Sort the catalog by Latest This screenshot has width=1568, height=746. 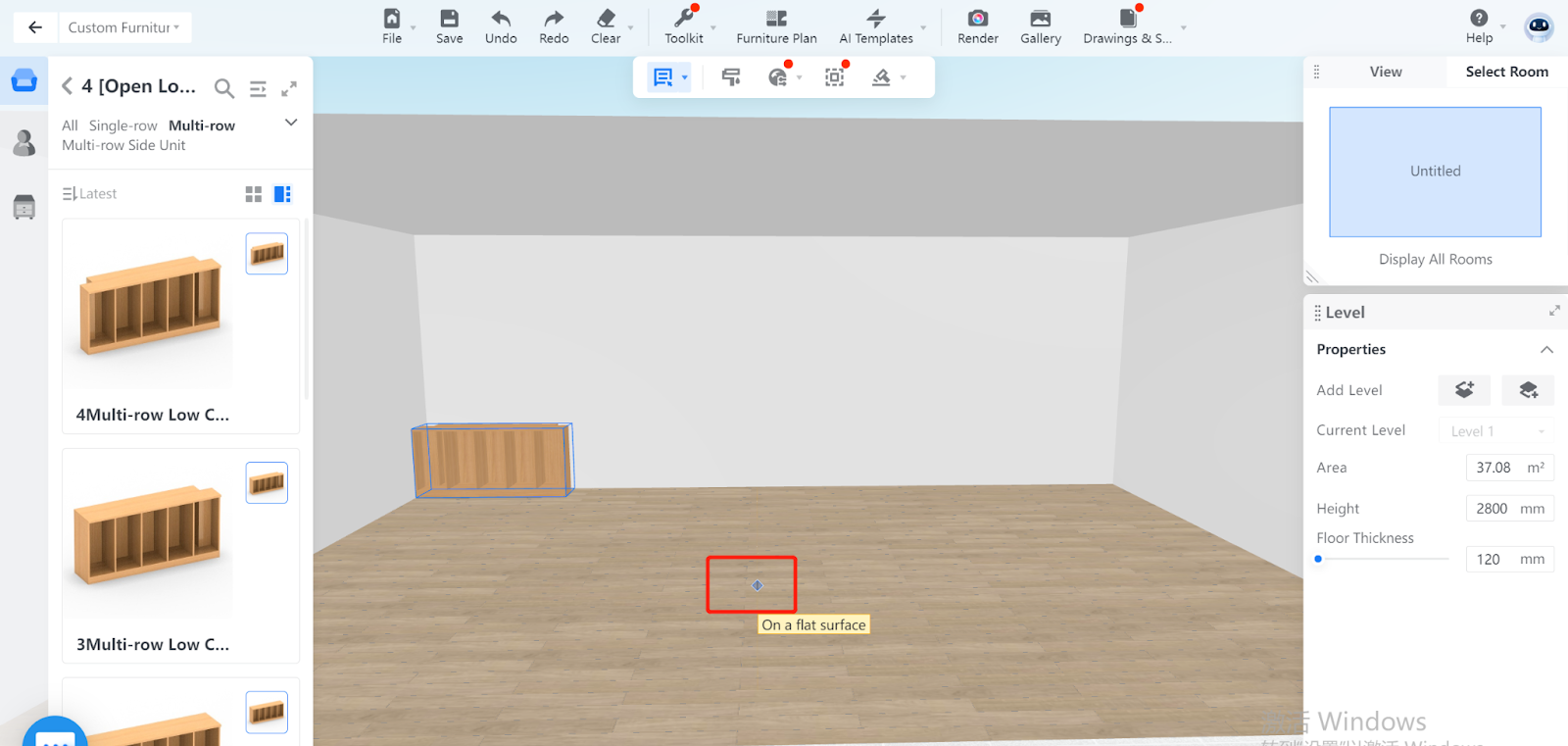[x=89, y=194]
